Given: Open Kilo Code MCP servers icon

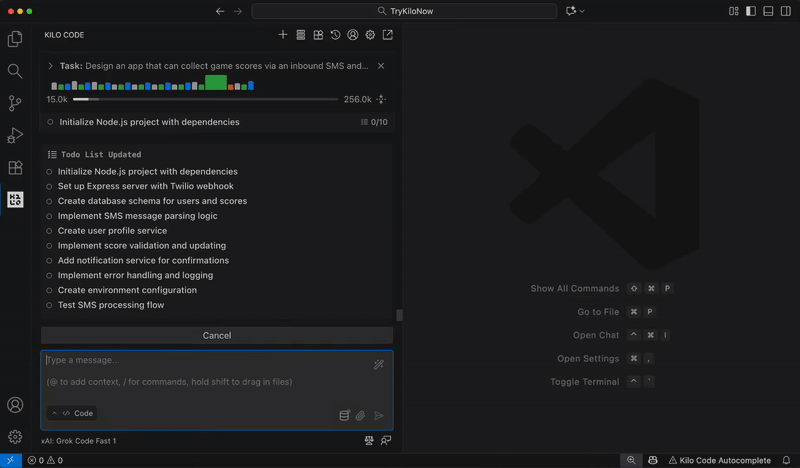Looking at the screenshot, I should [301, 35].
